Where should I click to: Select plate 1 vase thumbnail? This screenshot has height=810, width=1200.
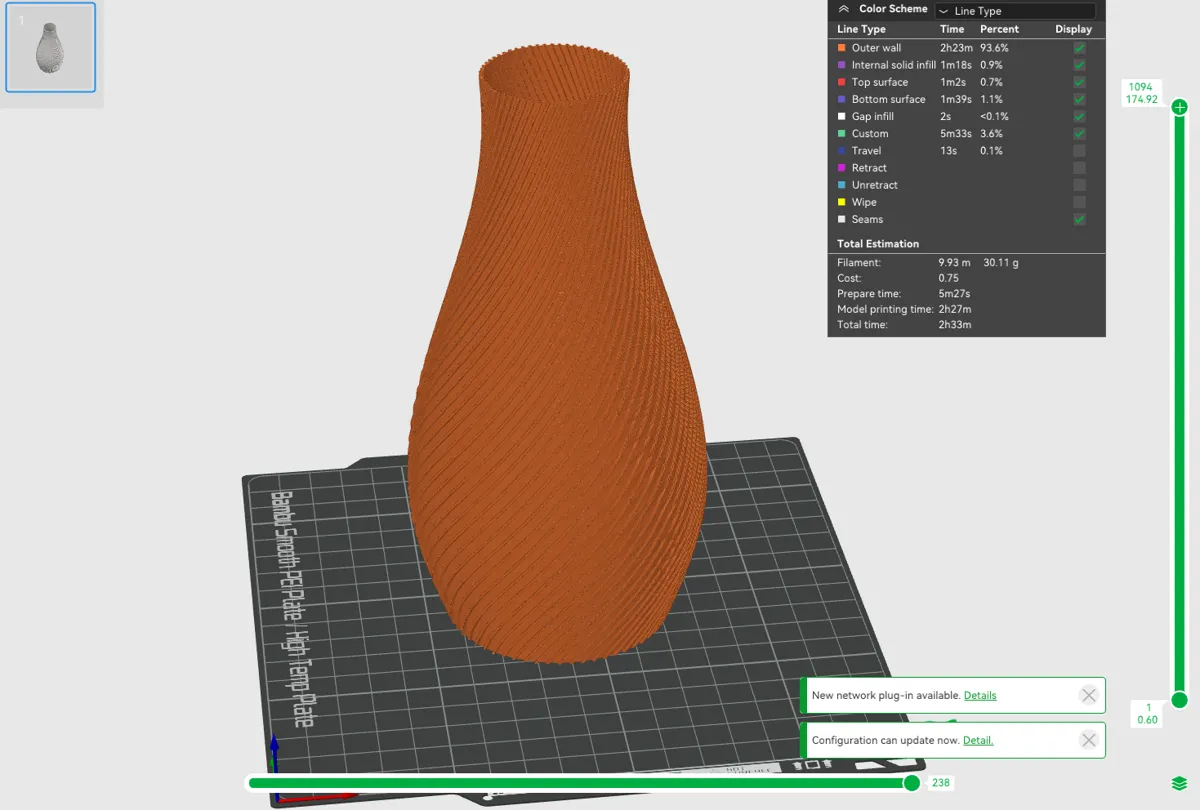[x=51, y=48]
